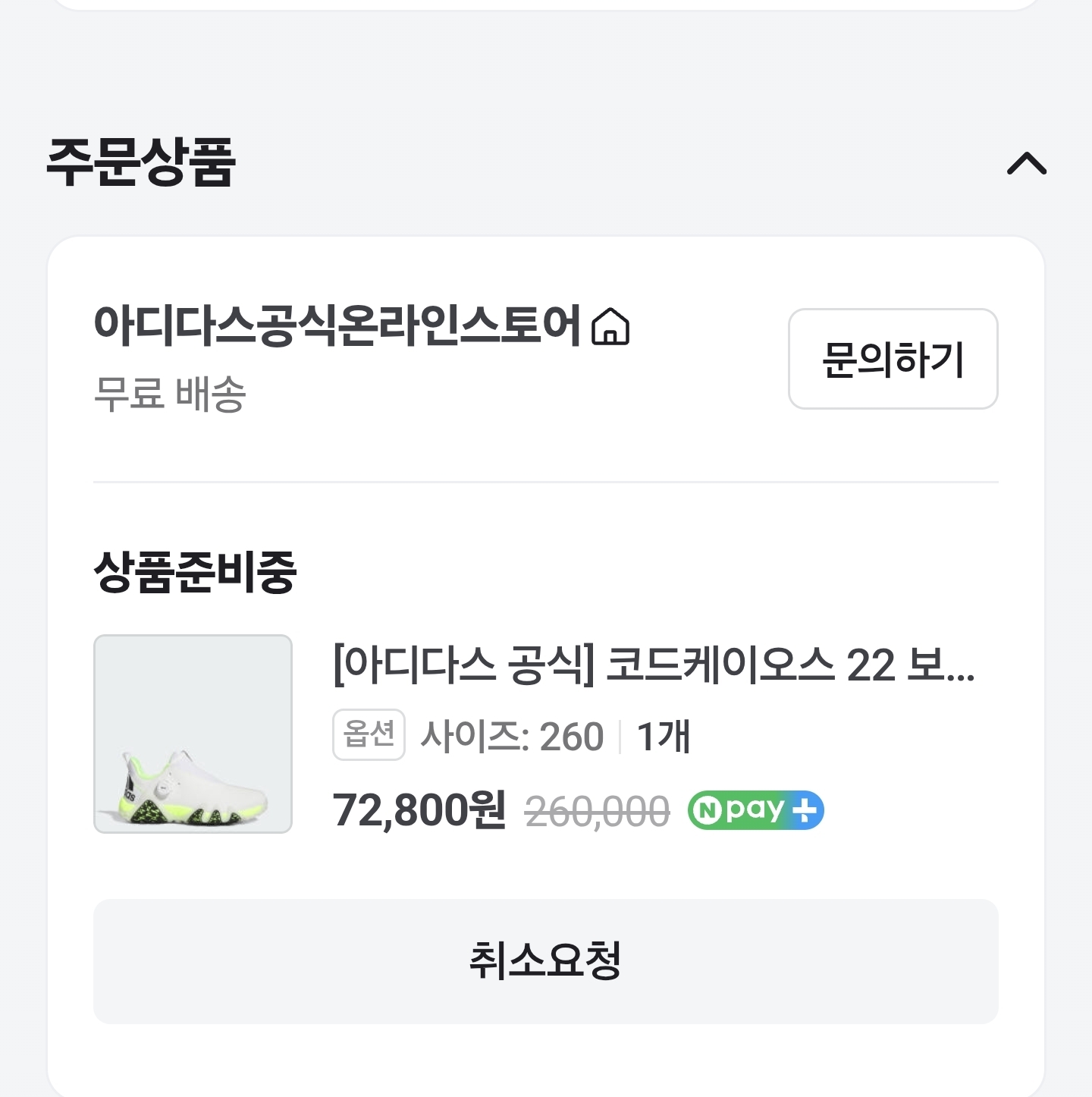The width and height of the screenshot is (1092, 1097).
Task: Click the 상품준비중 status label
Action: [194, 572]
